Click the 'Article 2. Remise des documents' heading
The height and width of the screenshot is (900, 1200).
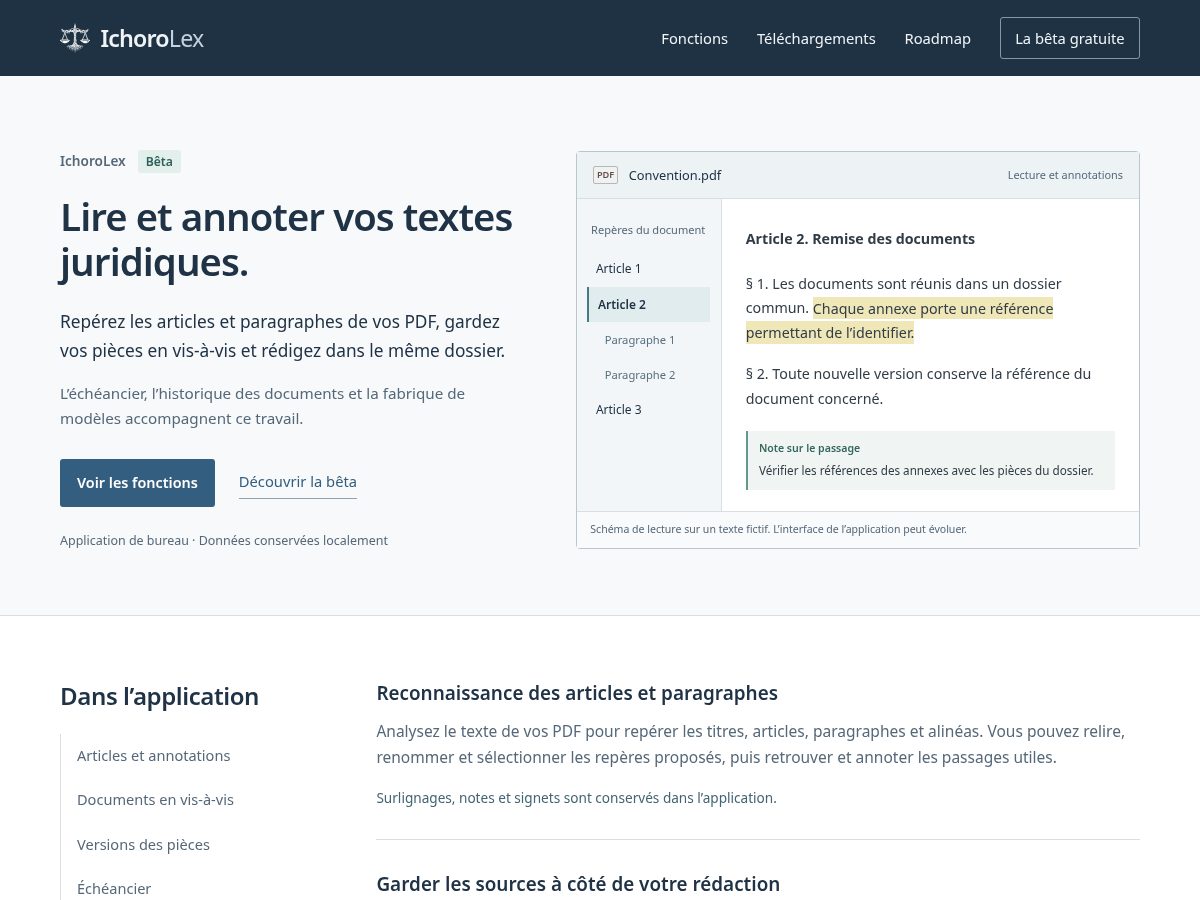point(860,239)
